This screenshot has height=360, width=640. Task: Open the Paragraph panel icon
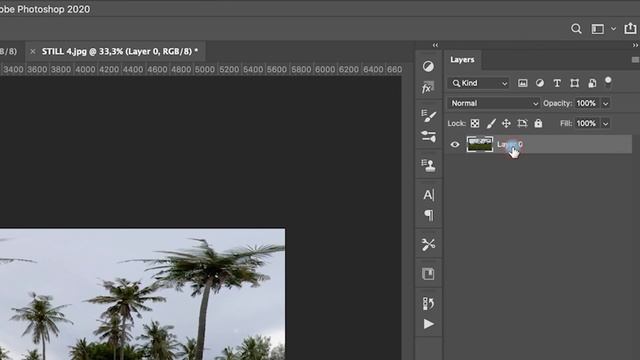pos(428,215)
